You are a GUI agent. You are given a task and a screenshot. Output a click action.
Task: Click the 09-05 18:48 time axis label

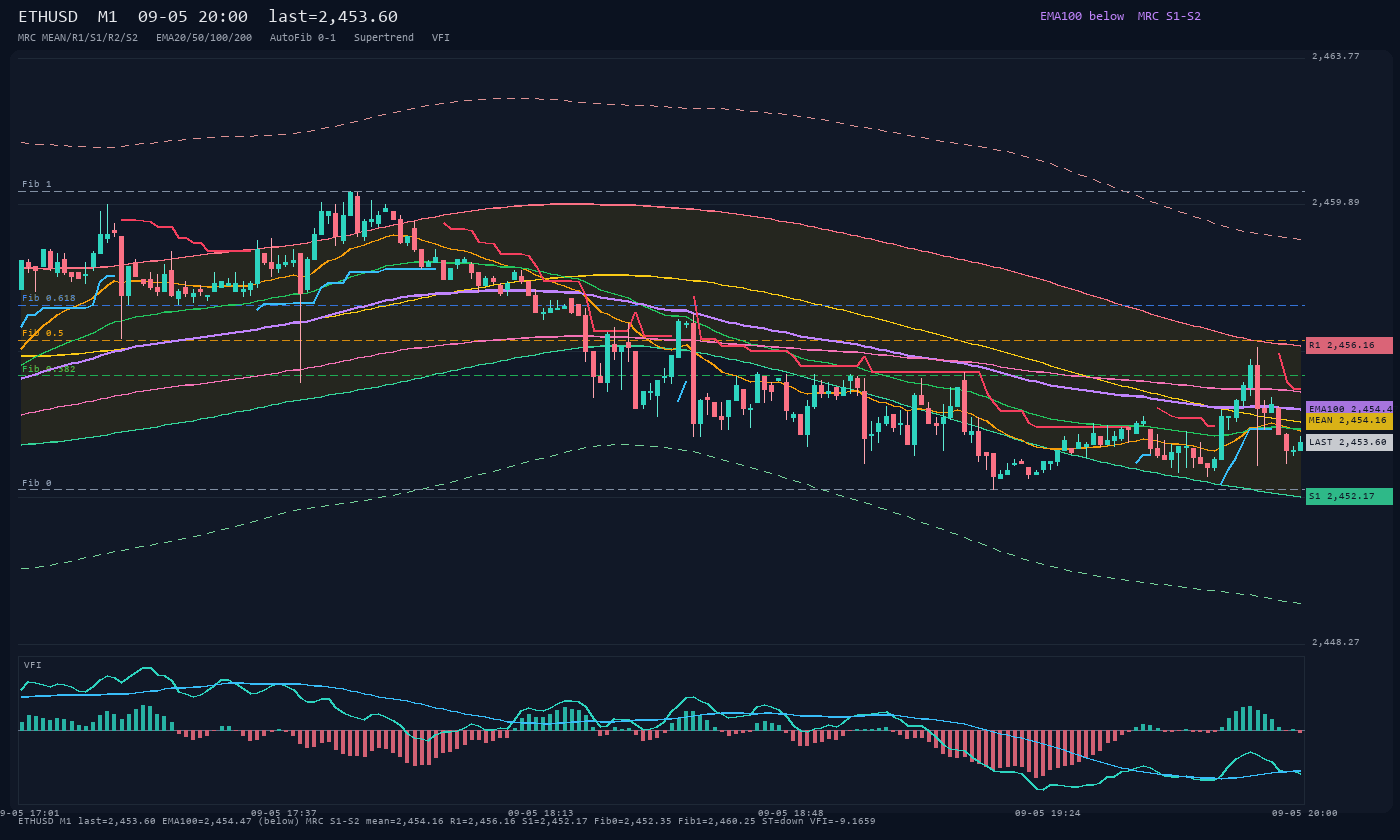(x=791, y=813)
